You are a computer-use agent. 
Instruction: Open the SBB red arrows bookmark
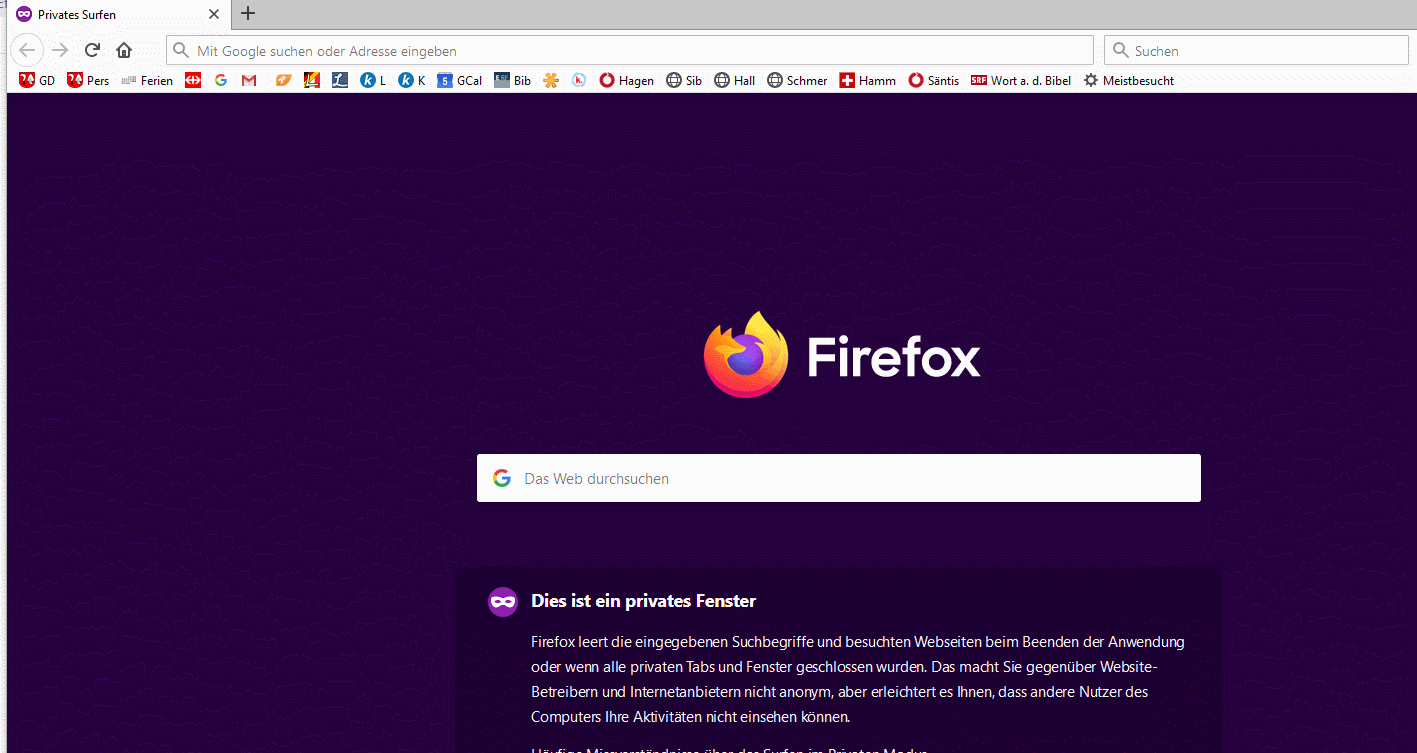click(193, 81)
